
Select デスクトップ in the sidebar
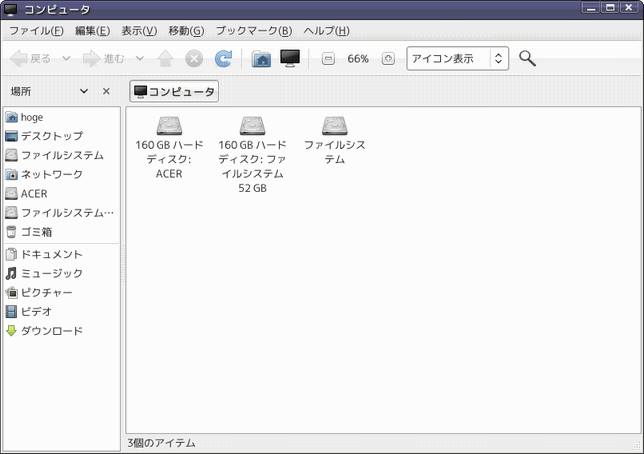[x=62, y=136]
